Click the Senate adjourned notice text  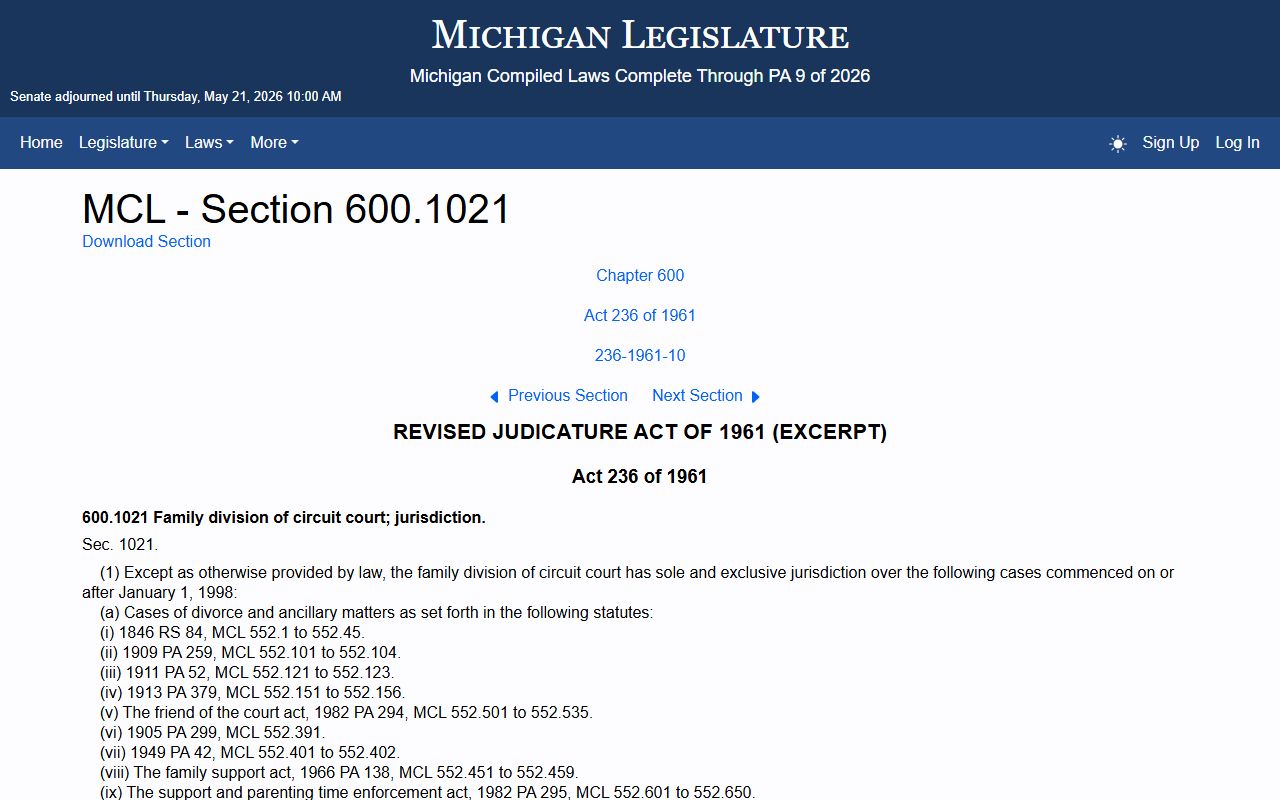(176, 97)
